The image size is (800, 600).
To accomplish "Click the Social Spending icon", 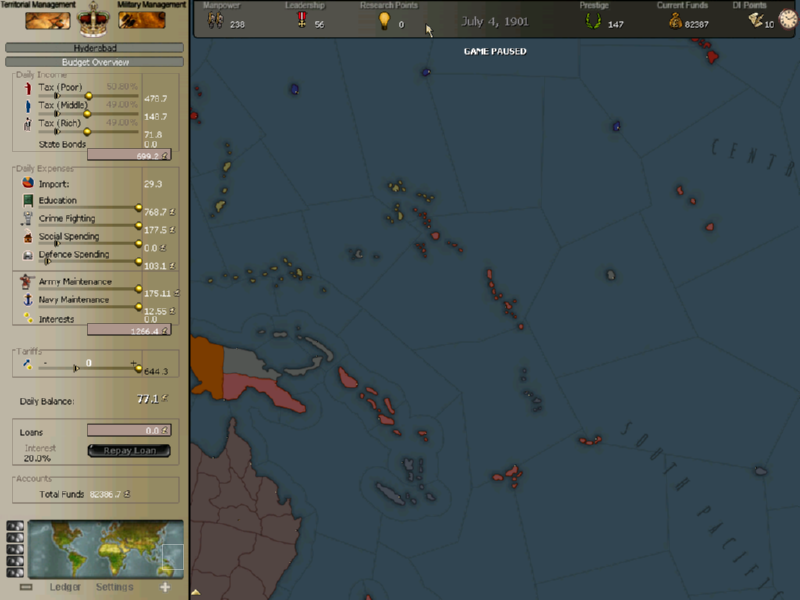I will tap(28, 237).
